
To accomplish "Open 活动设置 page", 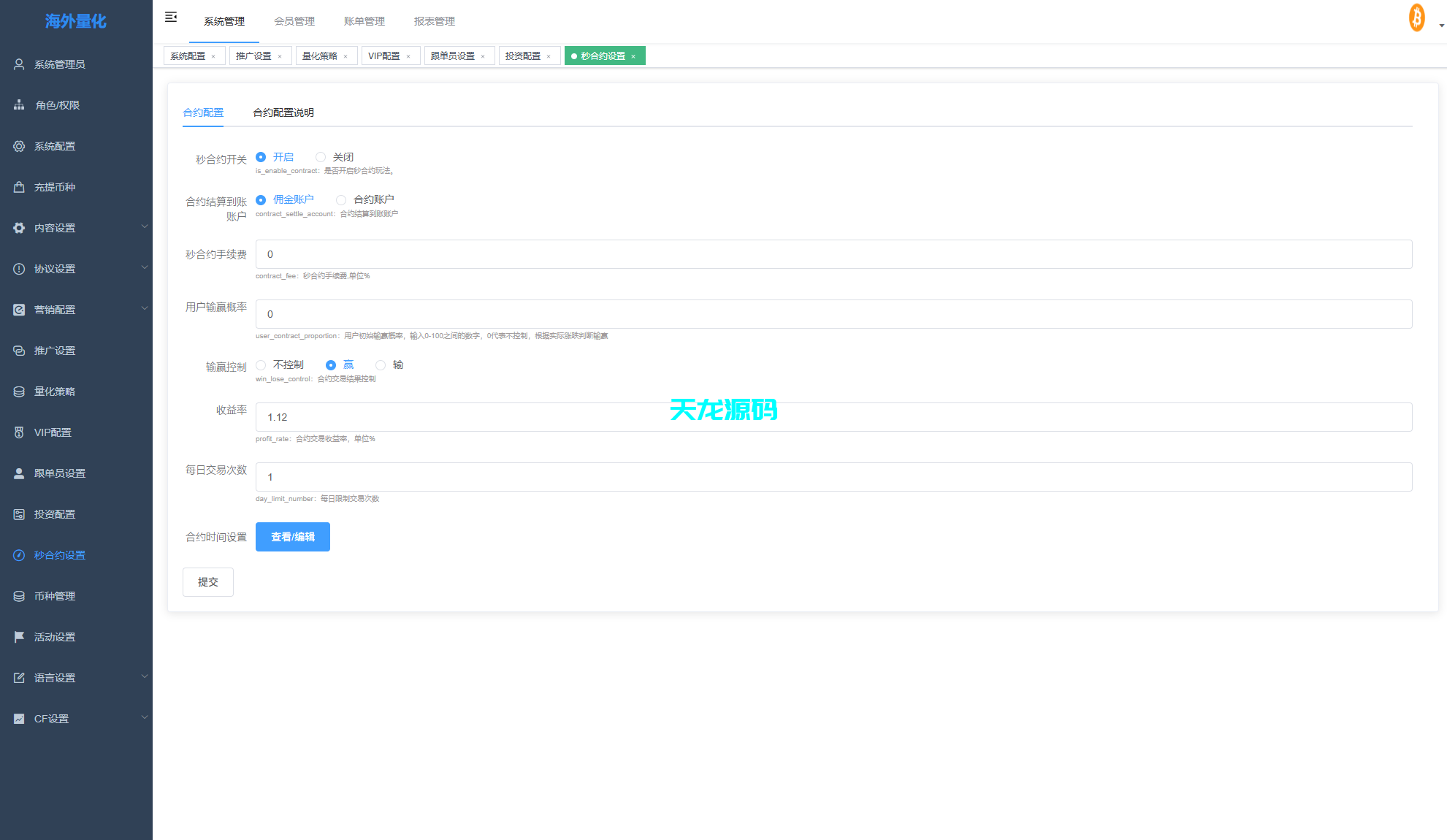I will pos(54,636).
